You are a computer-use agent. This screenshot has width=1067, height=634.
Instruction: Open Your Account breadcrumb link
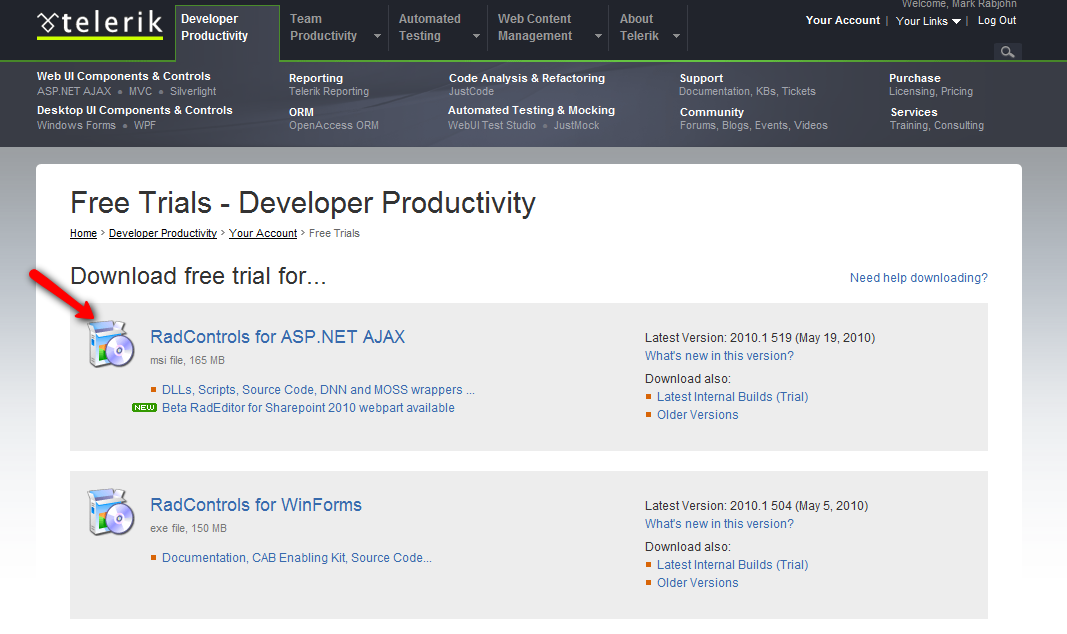263,233
